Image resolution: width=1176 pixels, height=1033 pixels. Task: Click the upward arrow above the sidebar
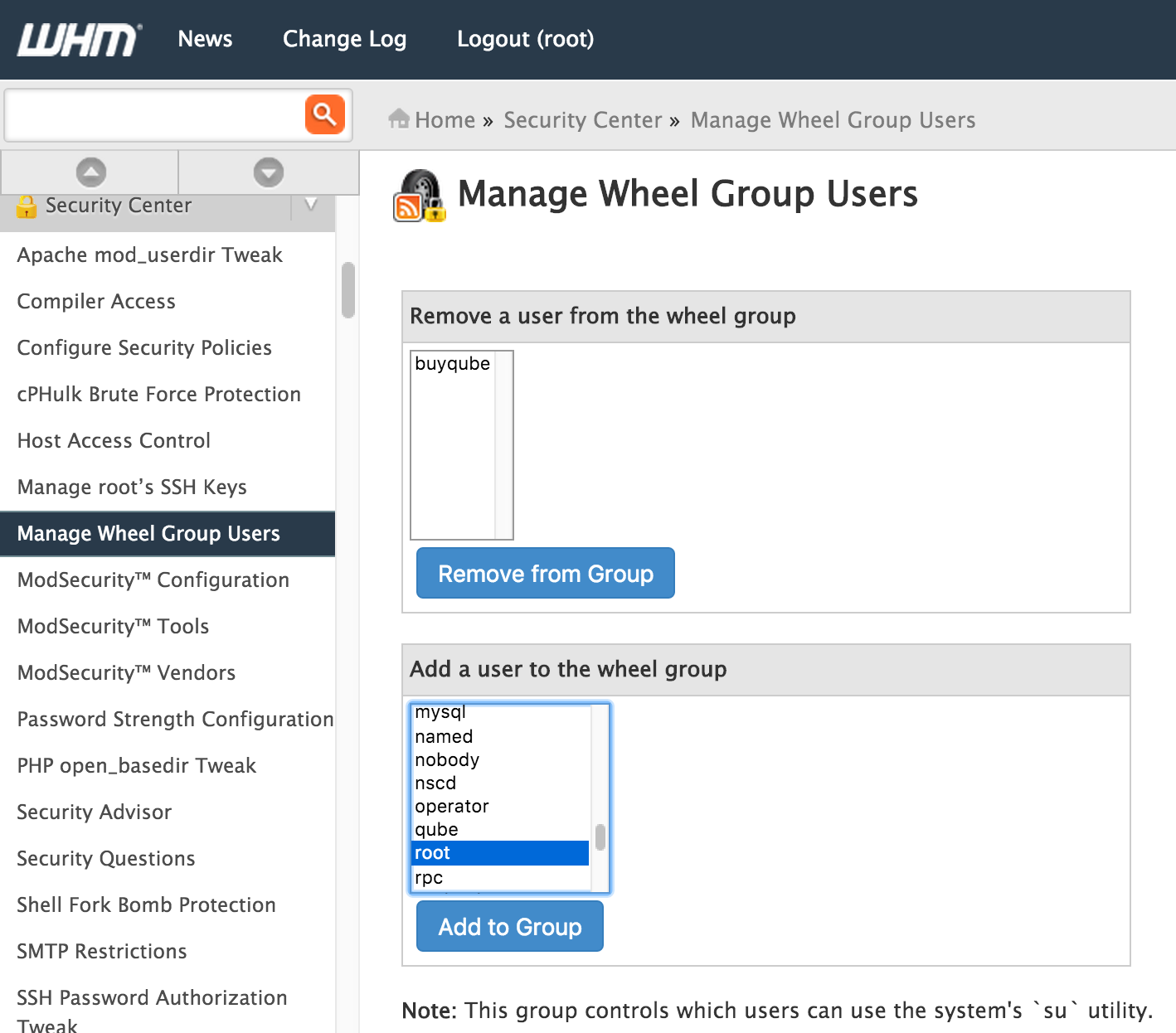[x=90, y=172]
